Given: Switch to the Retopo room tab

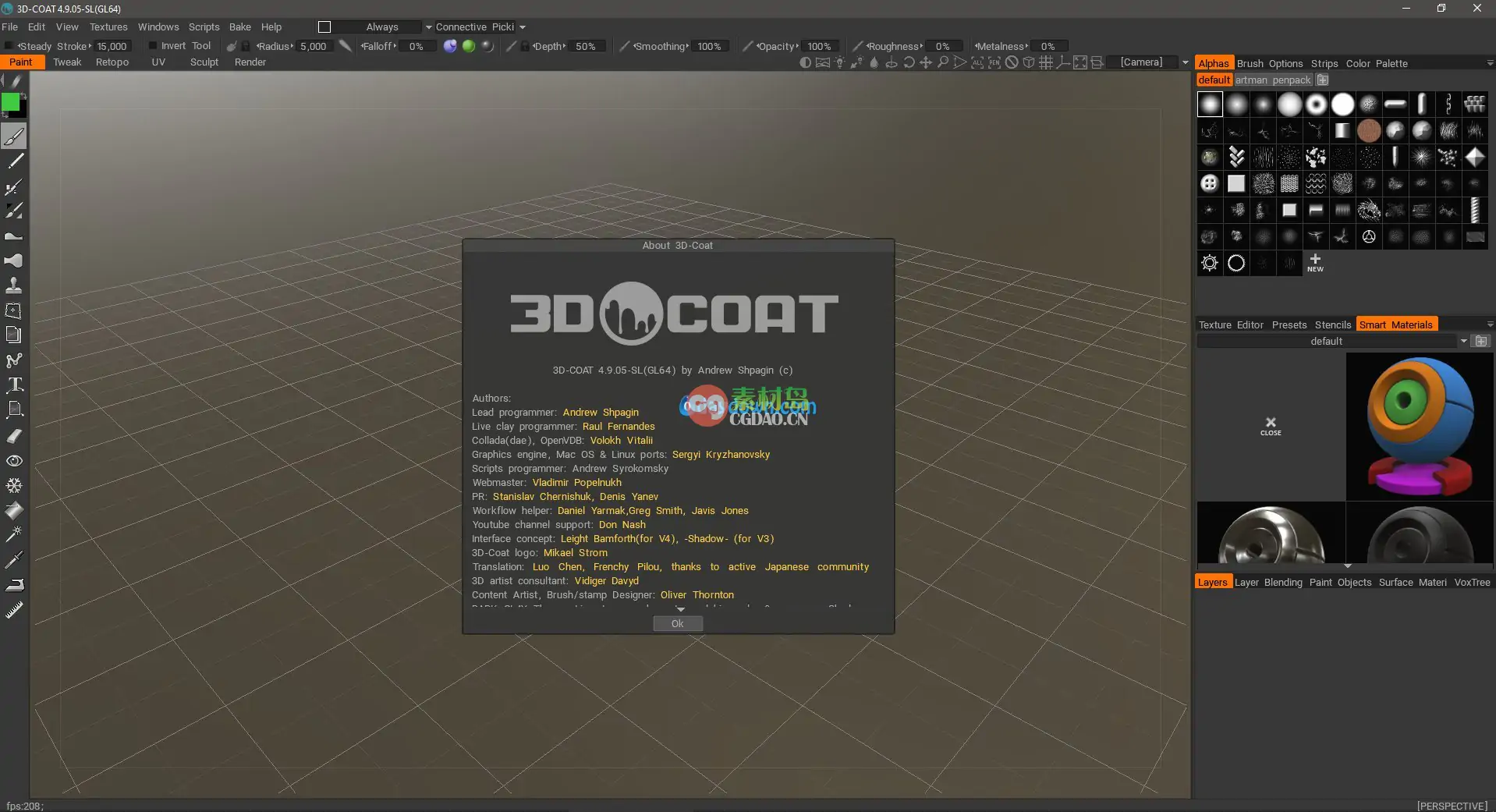Looking at the screenshot, I should (112, 62).
